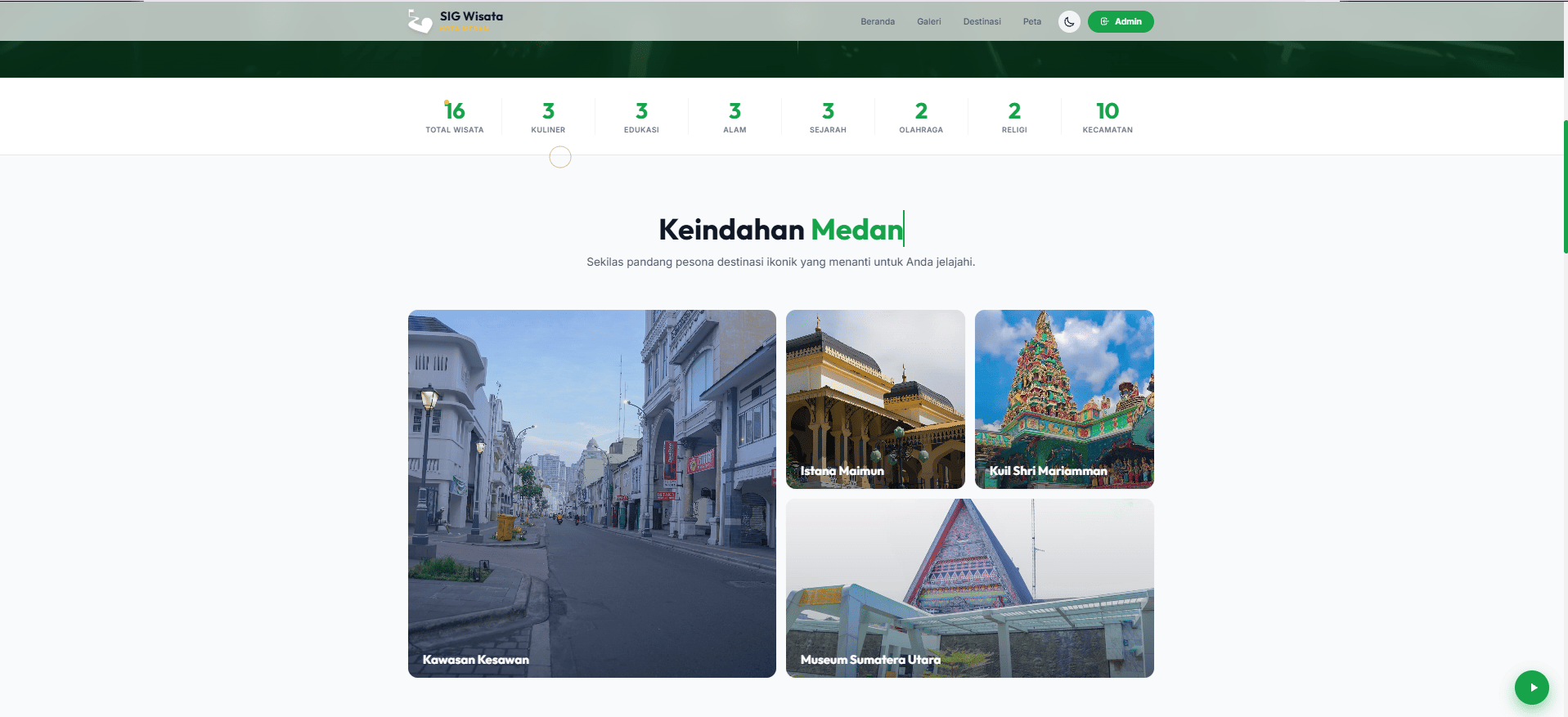This screenshot has width=1568, height=717.
Task: Click the 16 Total Wisata statistic
Action: (x=455, y=117)
